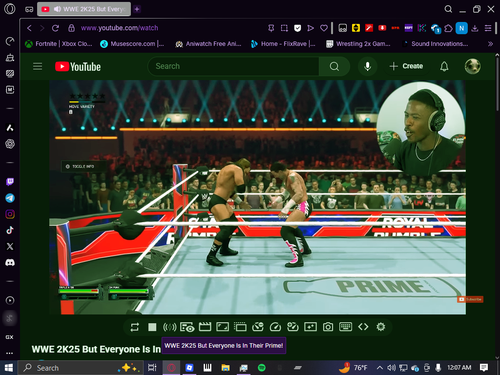Open the Musescore.com bookmark
This screenshot has width=500, height=375.
pos(132,44)
